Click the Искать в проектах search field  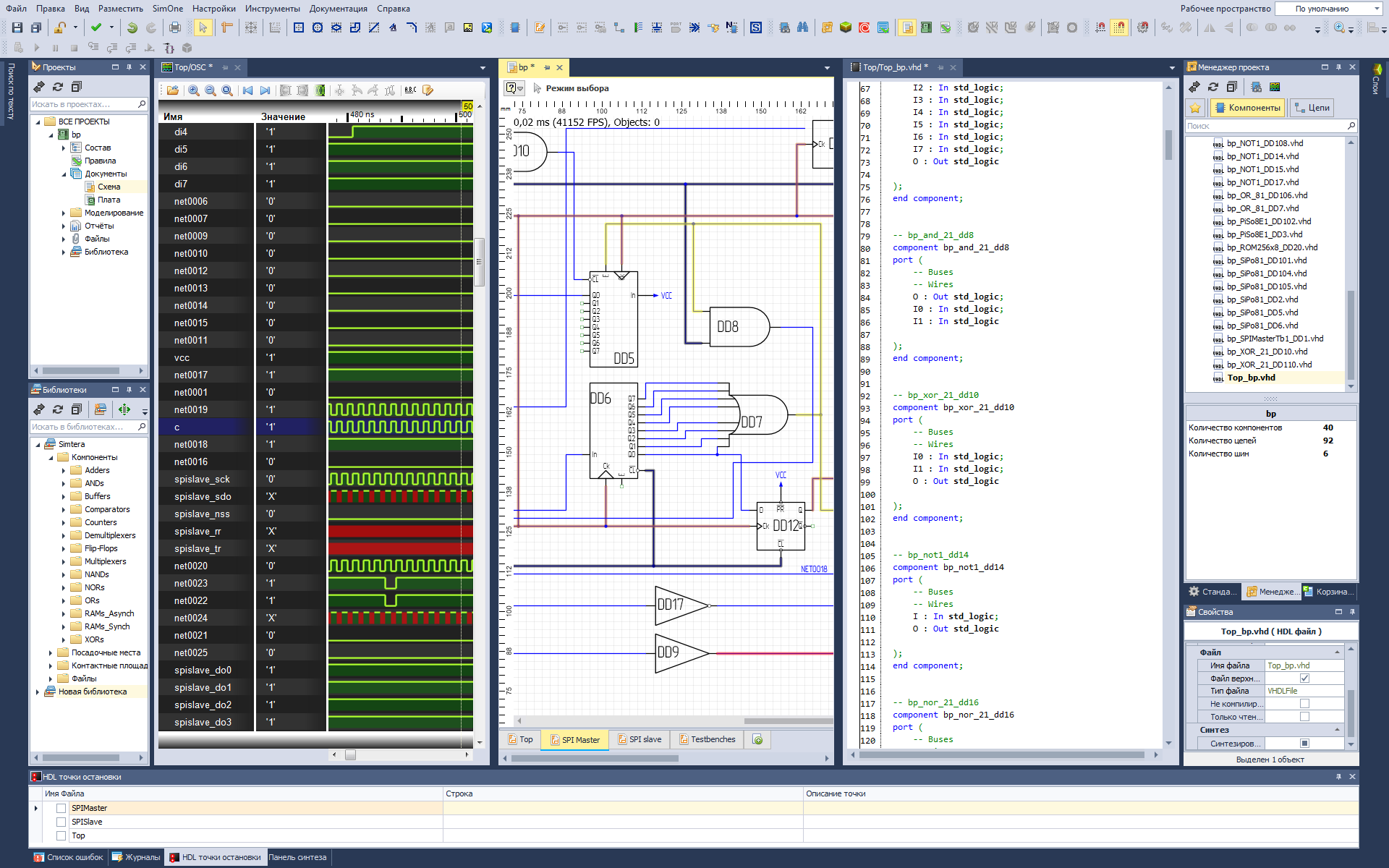pyautogui.click(x=88, y=104)
